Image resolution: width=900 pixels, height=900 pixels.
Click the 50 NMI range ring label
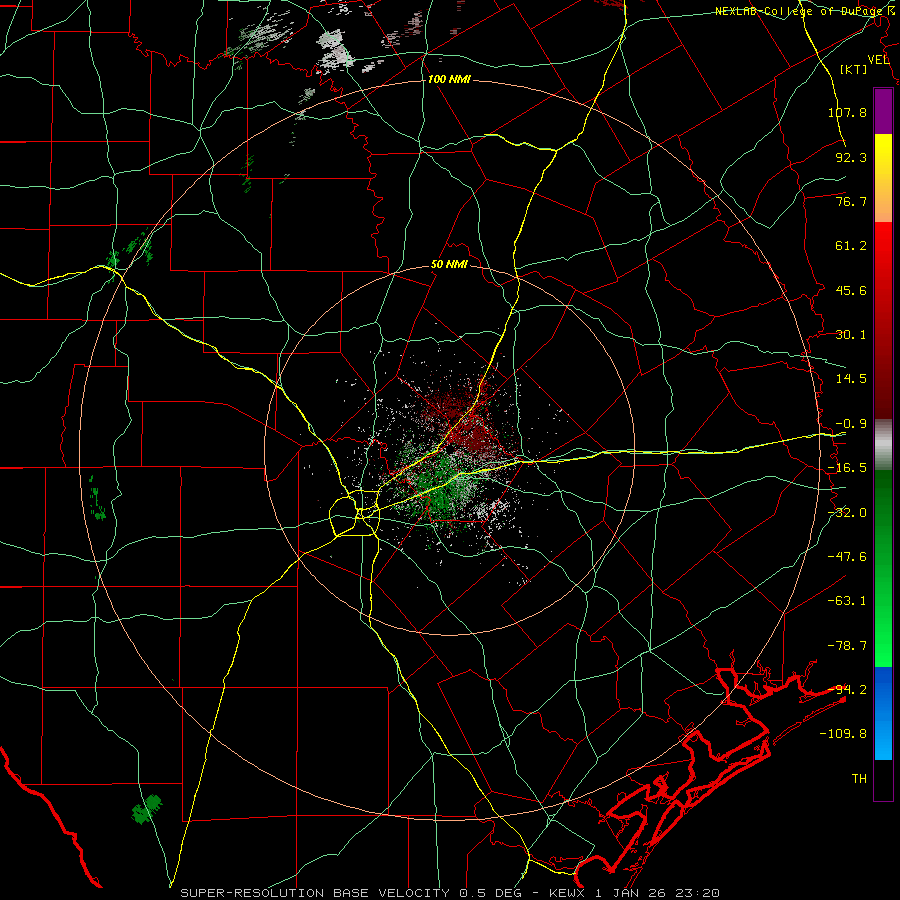(449, 265)
